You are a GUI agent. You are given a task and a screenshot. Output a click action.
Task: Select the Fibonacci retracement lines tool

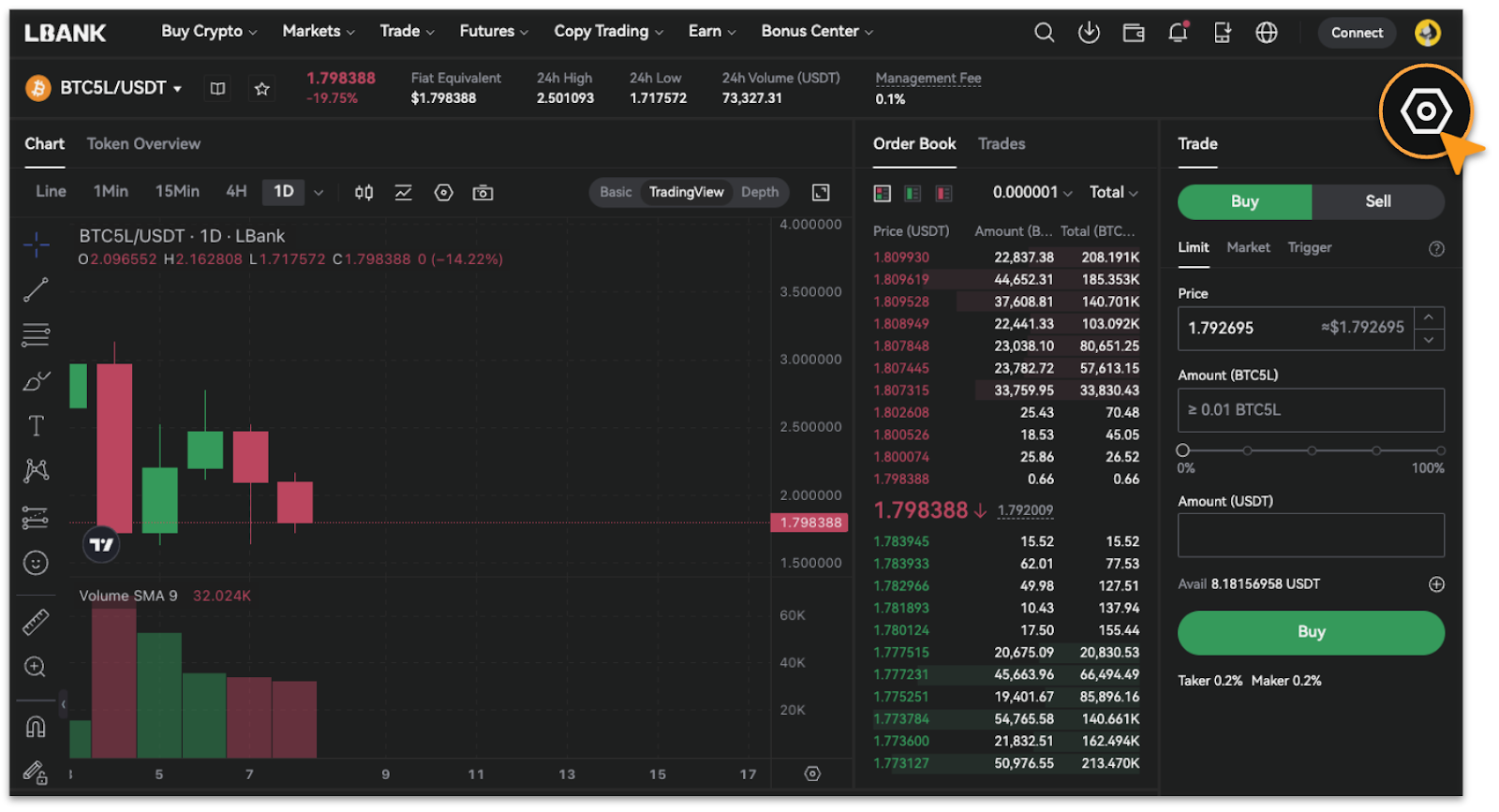click(x=36, y=335)
